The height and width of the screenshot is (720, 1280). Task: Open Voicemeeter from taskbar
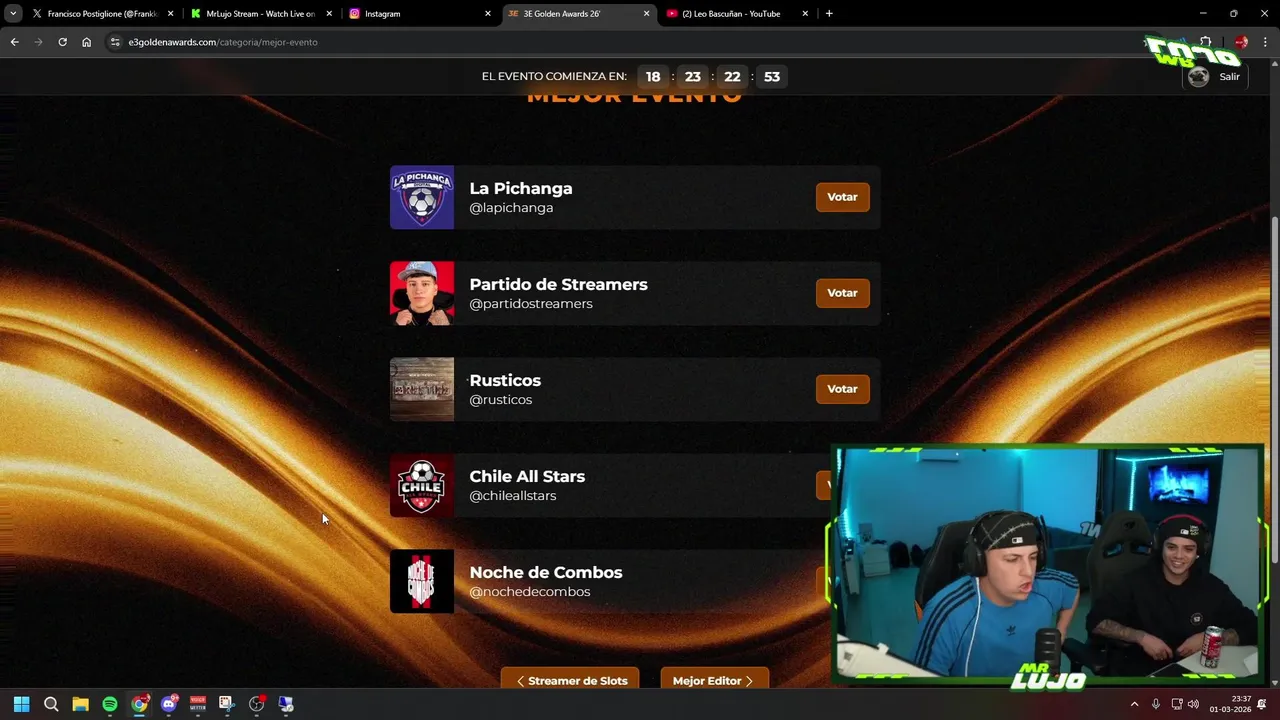coord(198,704)
